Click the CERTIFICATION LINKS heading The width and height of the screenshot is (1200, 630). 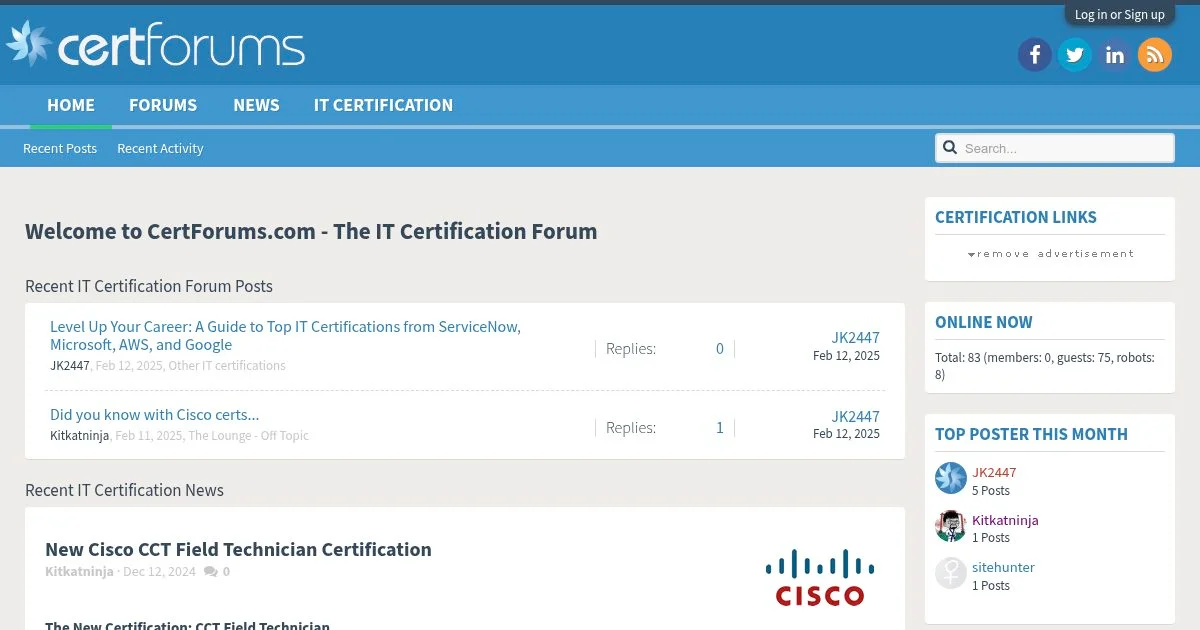(x=1015, y=217)
